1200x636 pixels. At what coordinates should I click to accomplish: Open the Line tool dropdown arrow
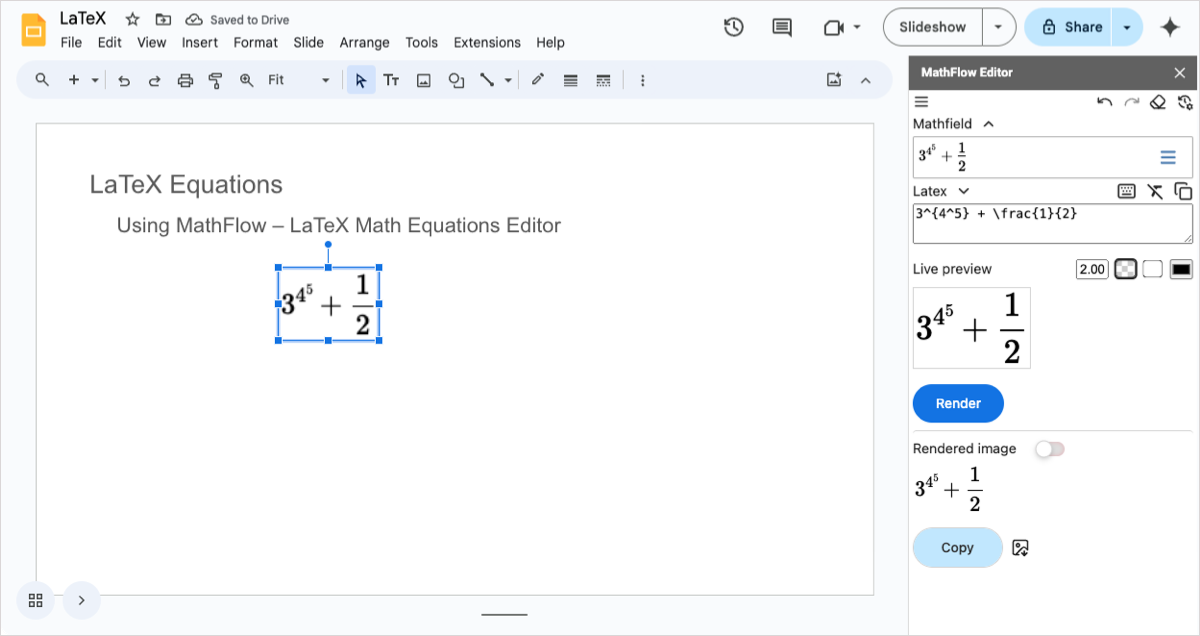(x=508, y=80)
